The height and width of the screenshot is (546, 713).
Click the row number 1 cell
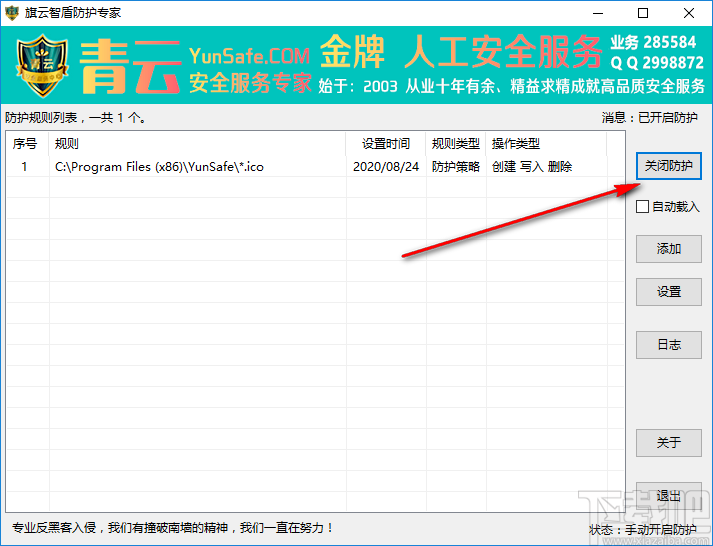click(24, 167)
